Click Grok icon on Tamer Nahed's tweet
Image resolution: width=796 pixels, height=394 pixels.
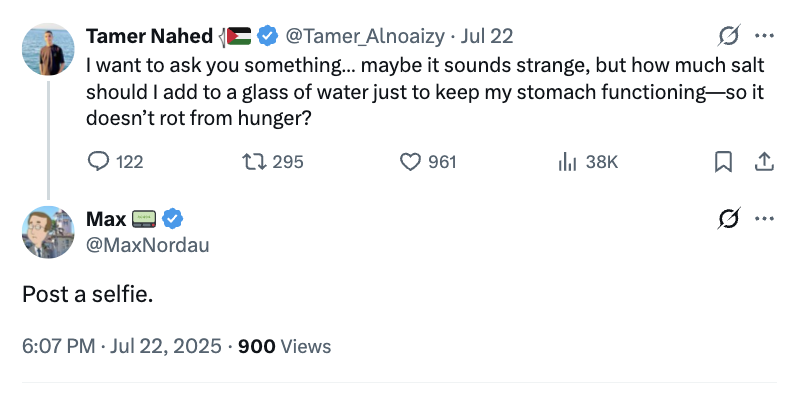click(729, 36)
